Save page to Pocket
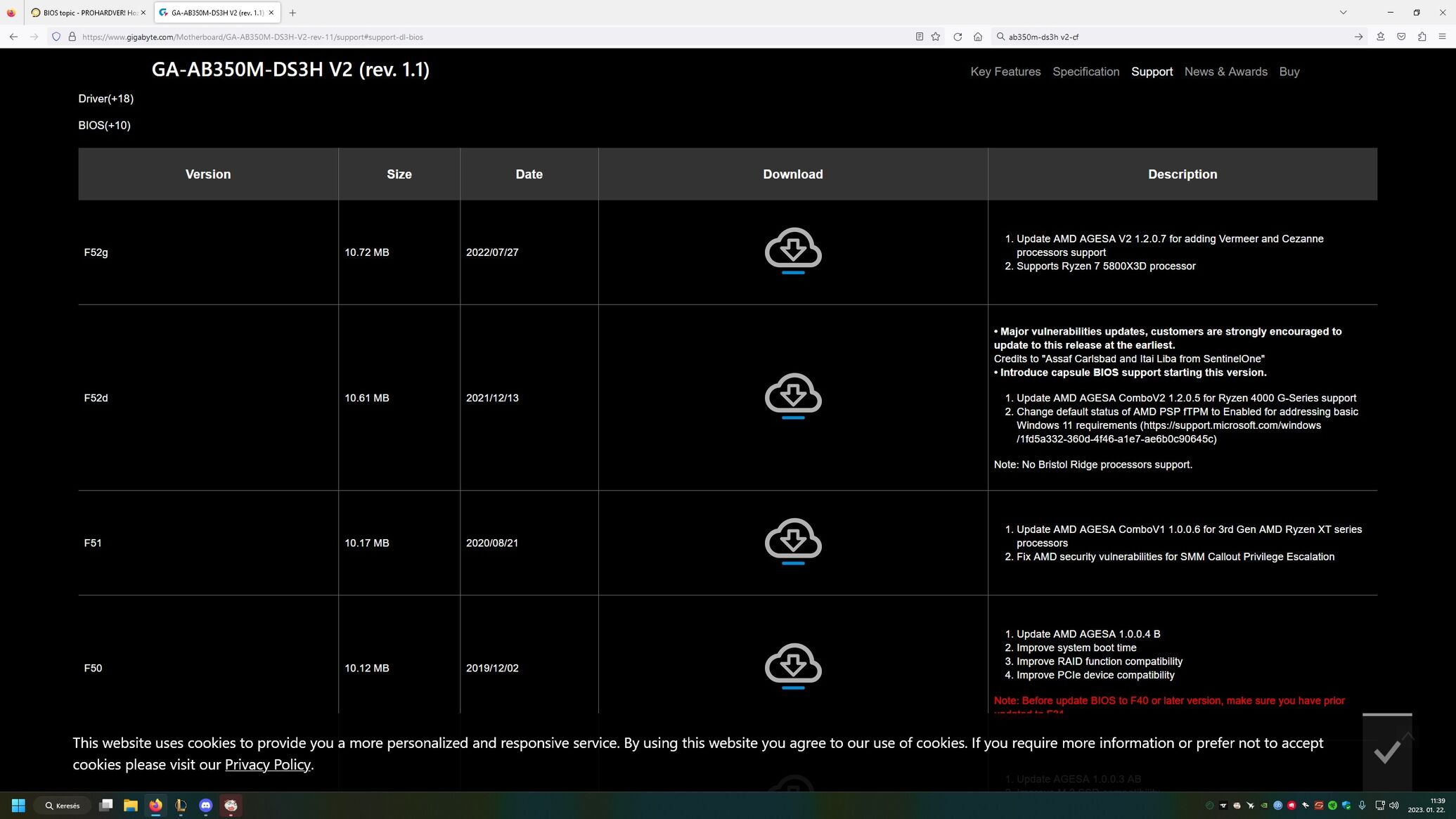Screen dimensions: 1456x819 coord(1401,37)
